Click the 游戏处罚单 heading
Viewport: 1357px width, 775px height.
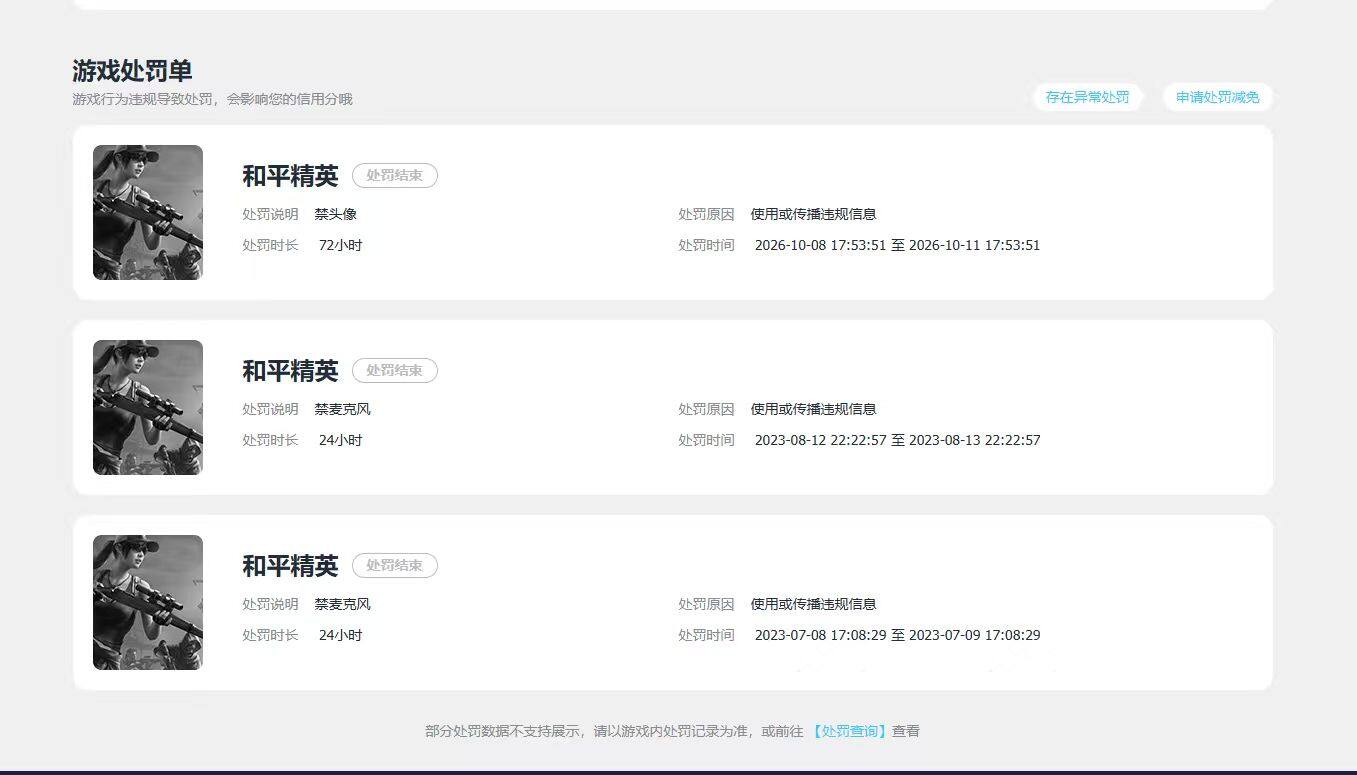(x=132, y=71)
